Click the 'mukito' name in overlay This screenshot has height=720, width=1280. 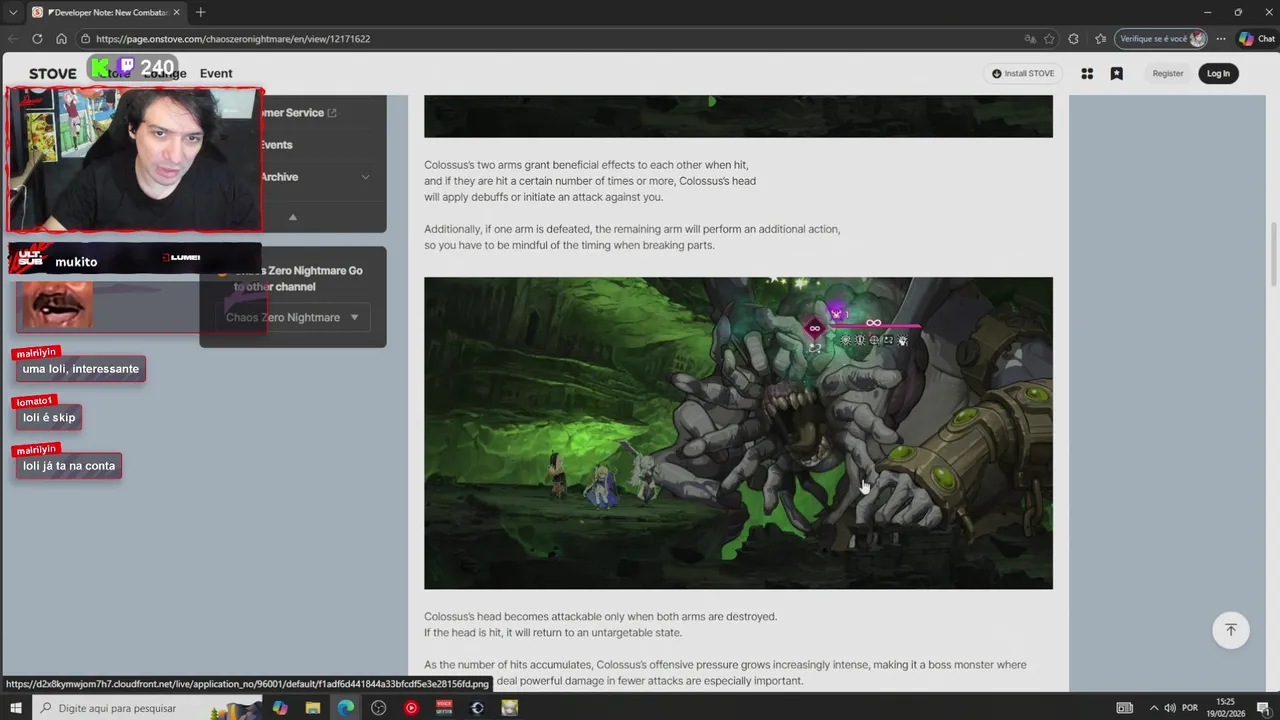(76, 262)
